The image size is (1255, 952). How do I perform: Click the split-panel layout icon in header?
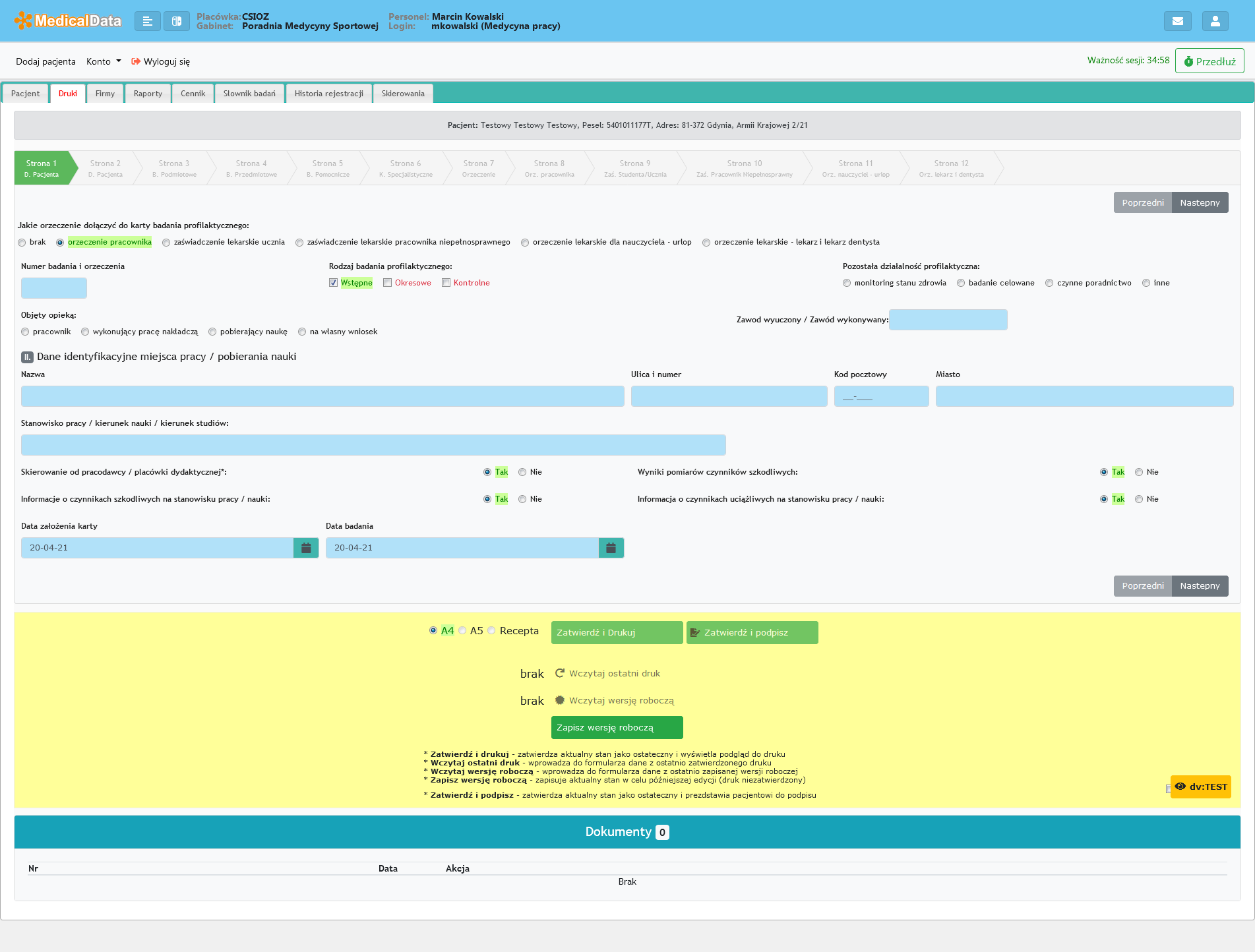pos(176,21)
